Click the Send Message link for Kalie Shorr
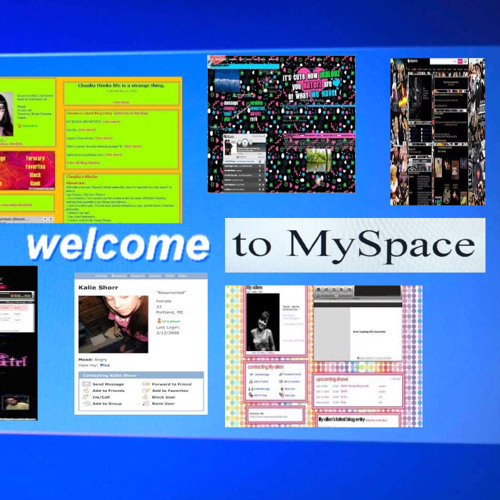 point(108,384)
